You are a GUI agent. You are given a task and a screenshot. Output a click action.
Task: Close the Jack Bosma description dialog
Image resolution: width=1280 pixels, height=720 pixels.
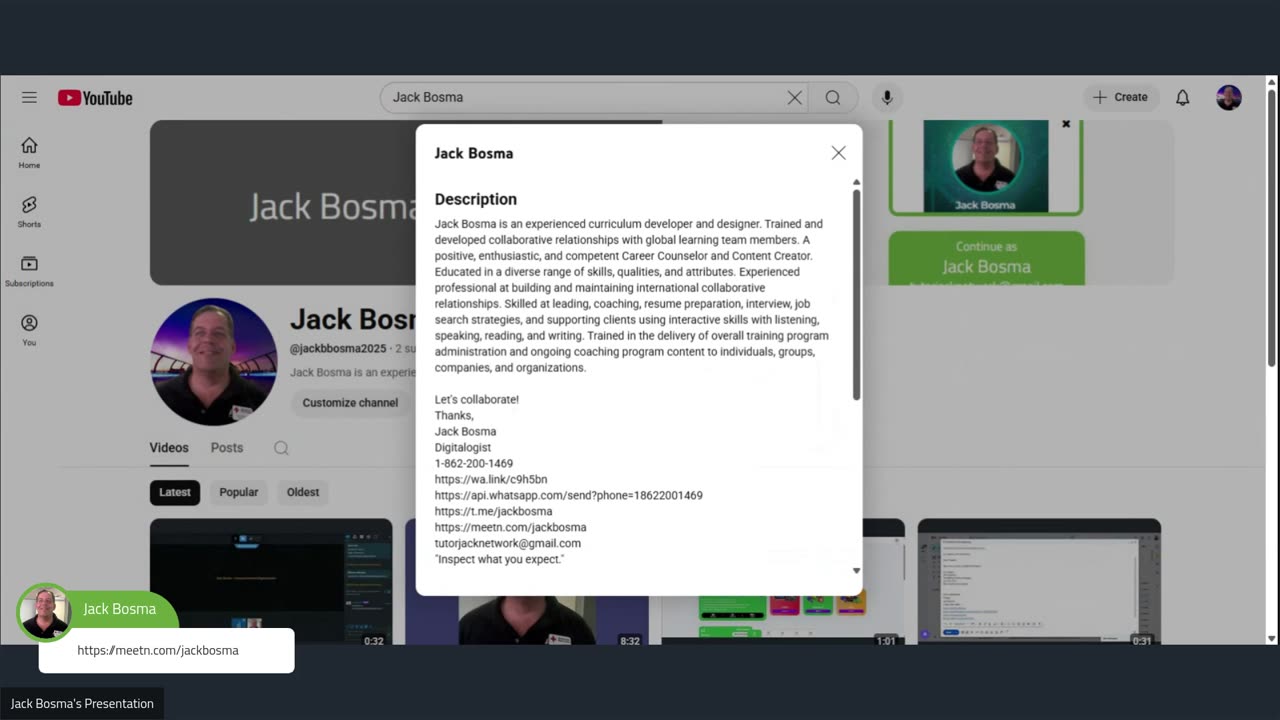[x=838, y=152]
